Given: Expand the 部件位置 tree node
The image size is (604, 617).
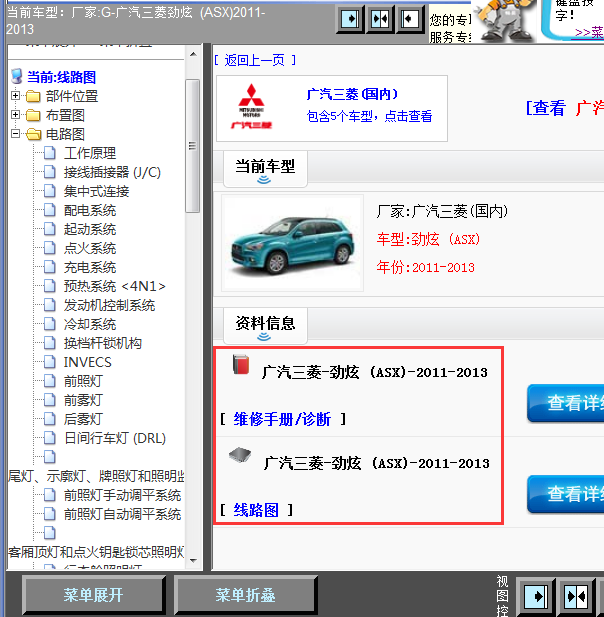Looking at the screenshot, I should (x=15, y=96).
